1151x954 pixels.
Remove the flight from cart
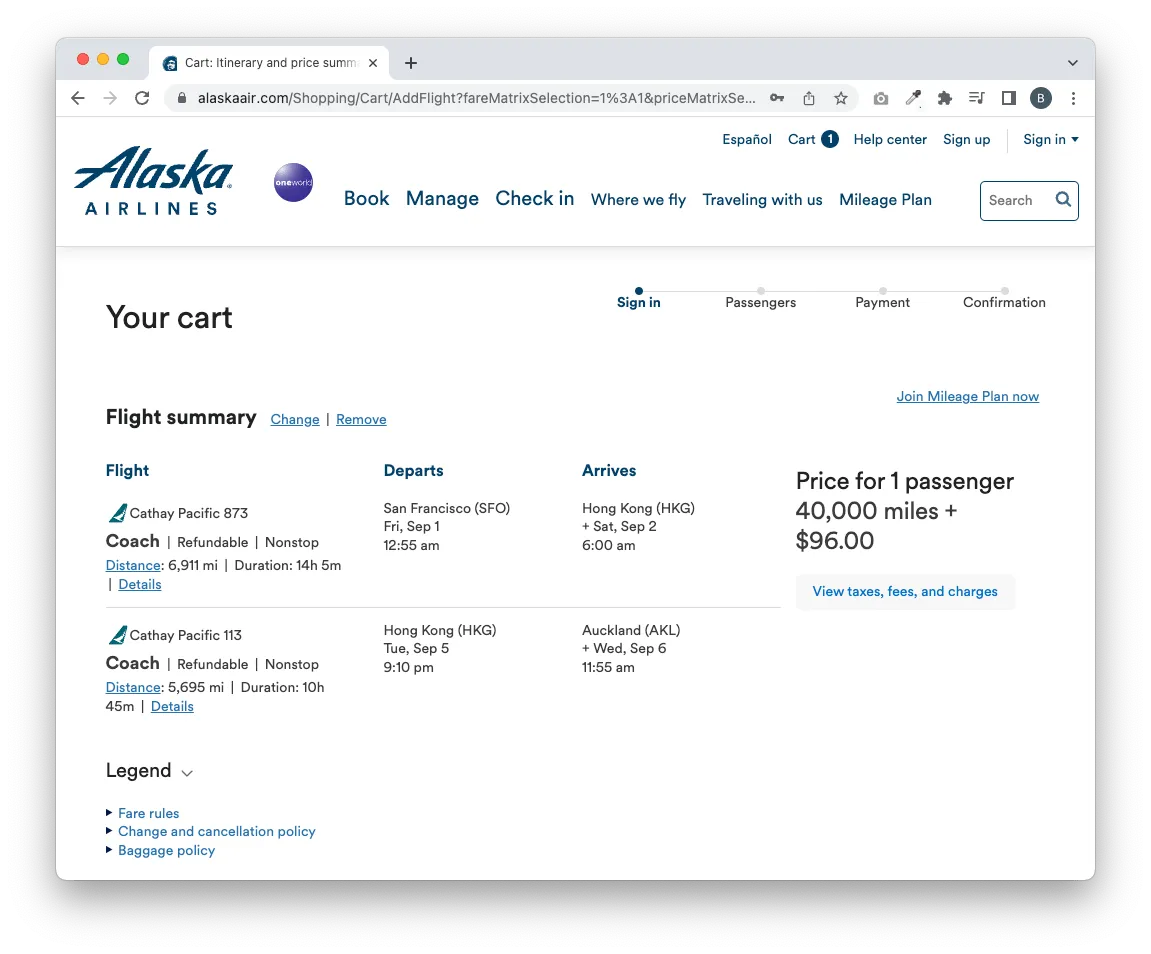coord(361,420)
